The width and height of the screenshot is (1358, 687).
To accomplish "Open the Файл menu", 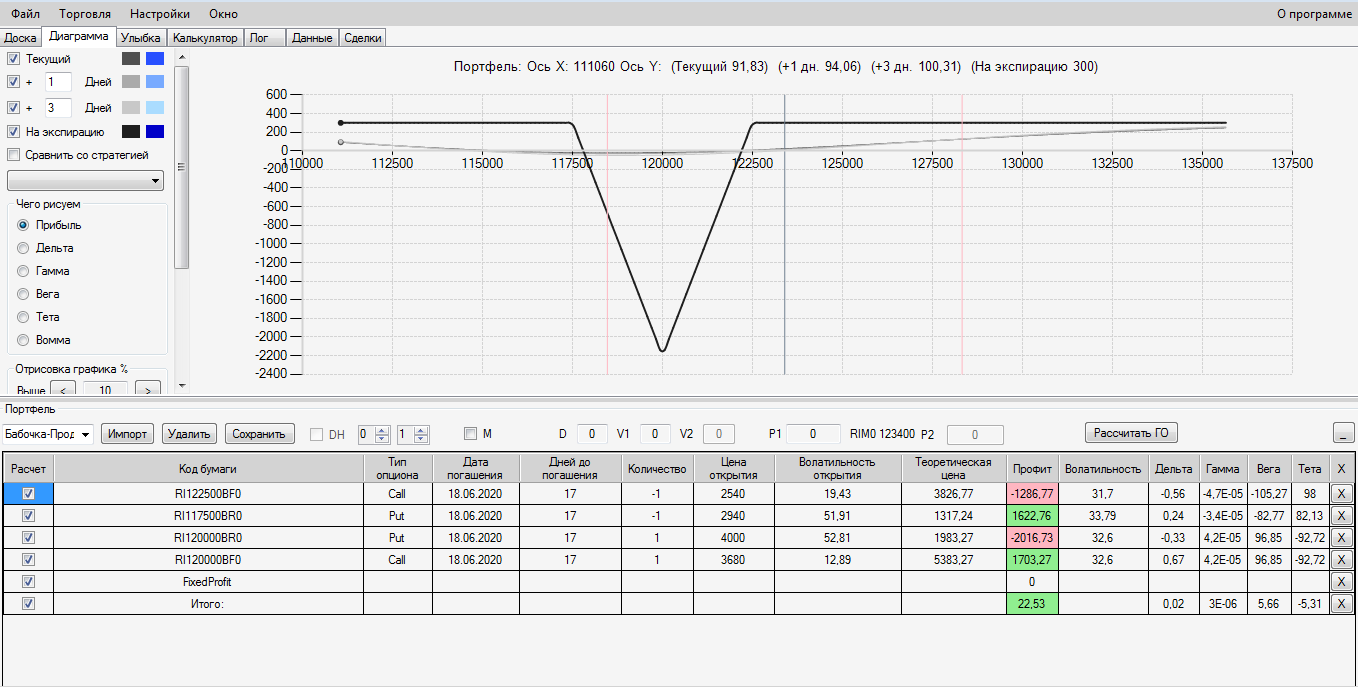I will 26,14.
